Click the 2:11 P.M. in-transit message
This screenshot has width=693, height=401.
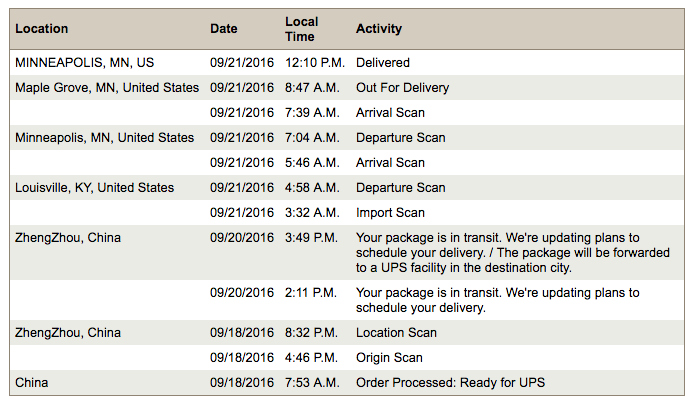[x=498, y=300]
